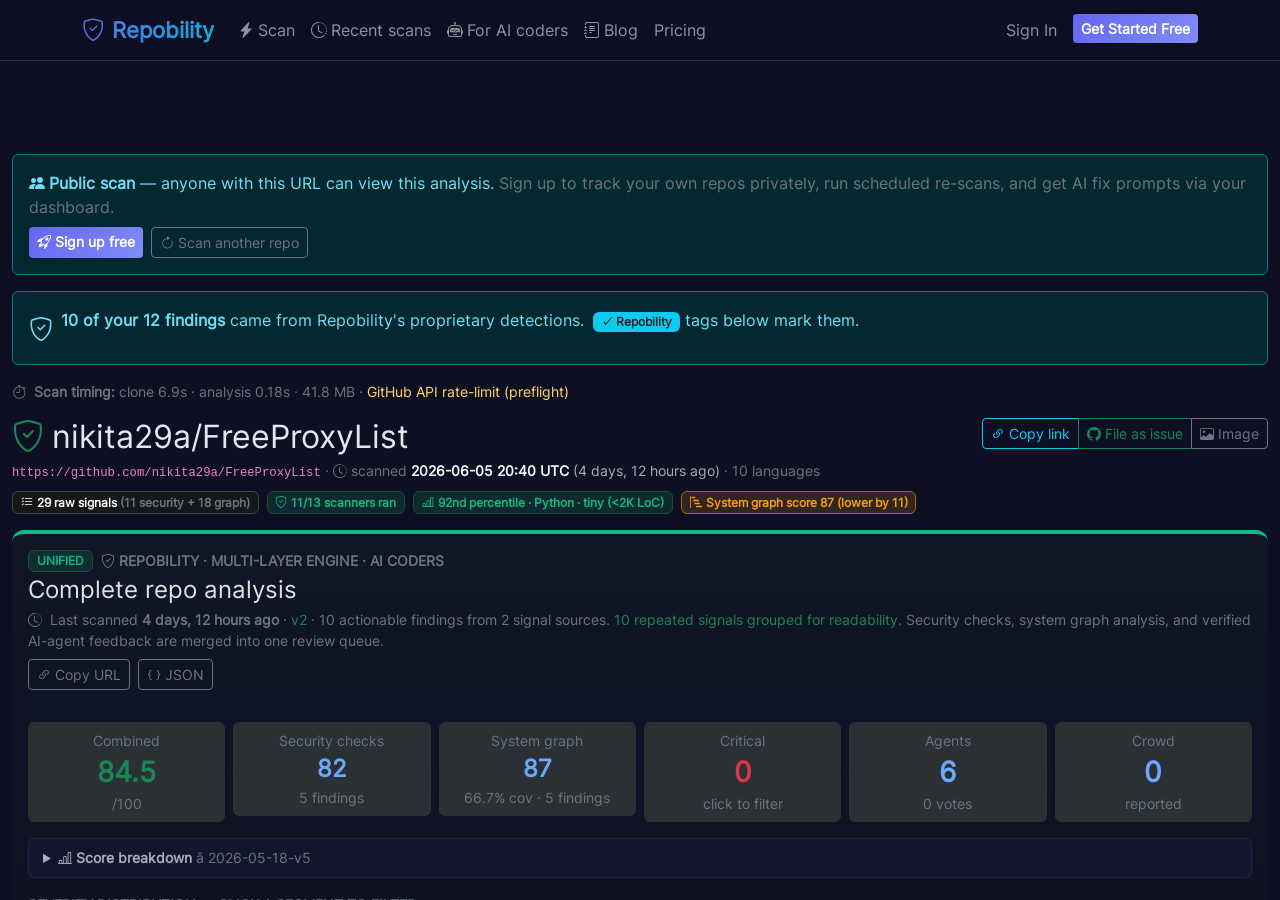Click Scan another repo button
Viewport: 1280px width, 900px height.
[x=229, y=242]
